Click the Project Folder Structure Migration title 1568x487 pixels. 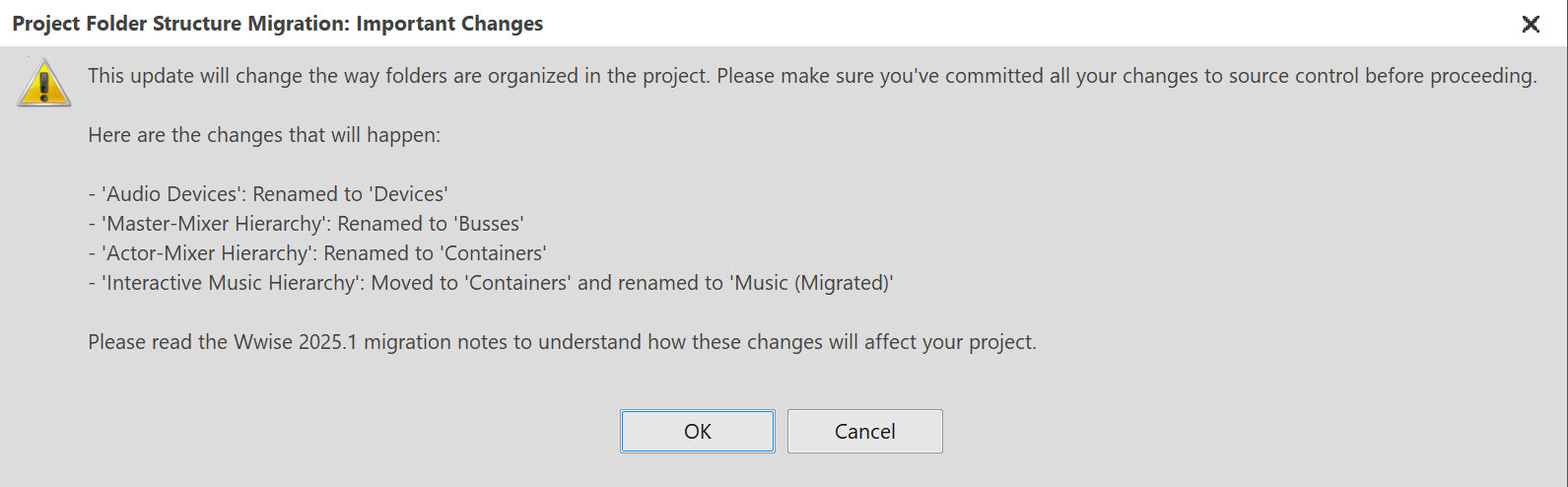(179, 24)
